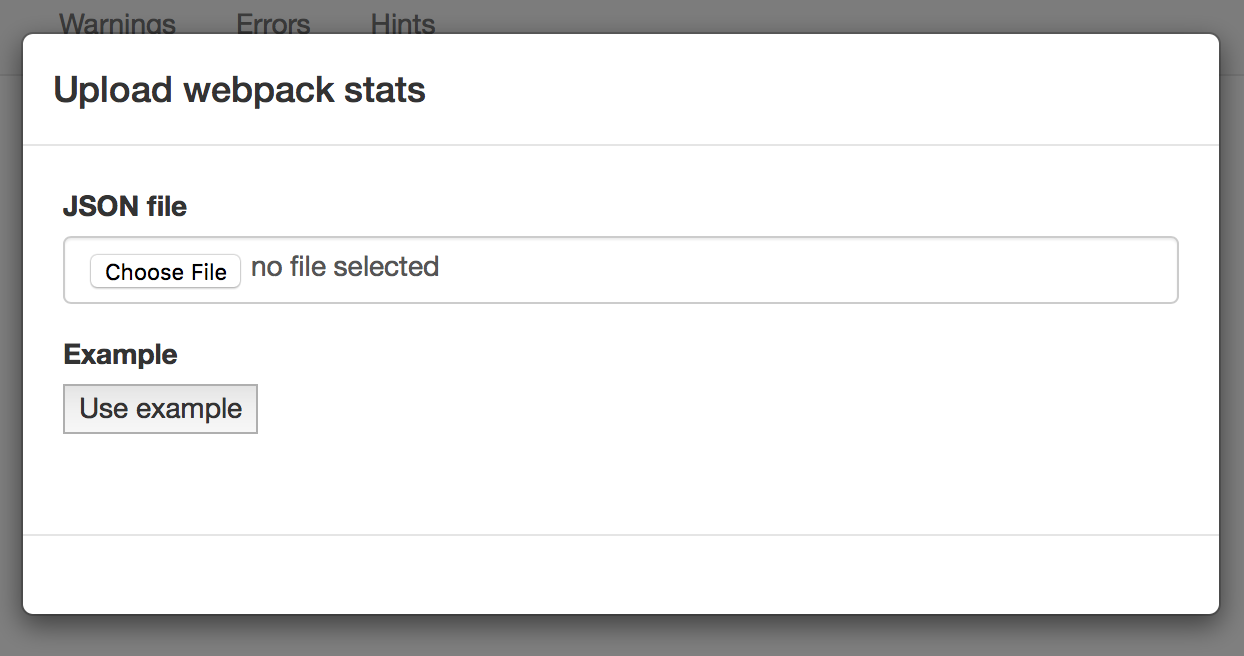Click the Choose File button

coord(165,272)
